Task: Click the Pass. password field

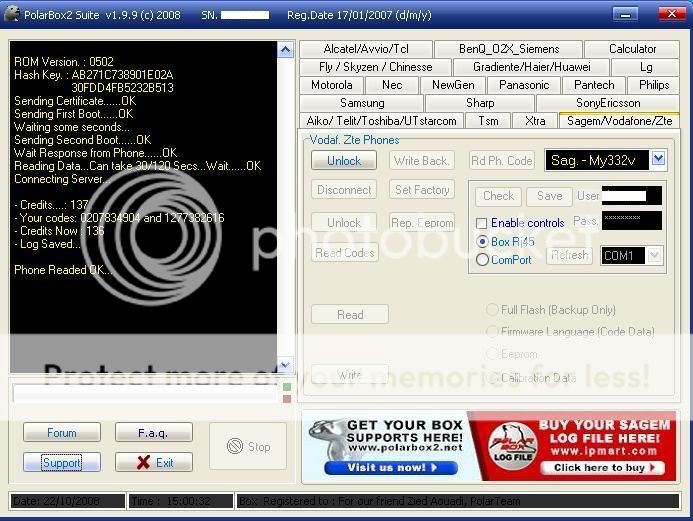Action: 632,220
